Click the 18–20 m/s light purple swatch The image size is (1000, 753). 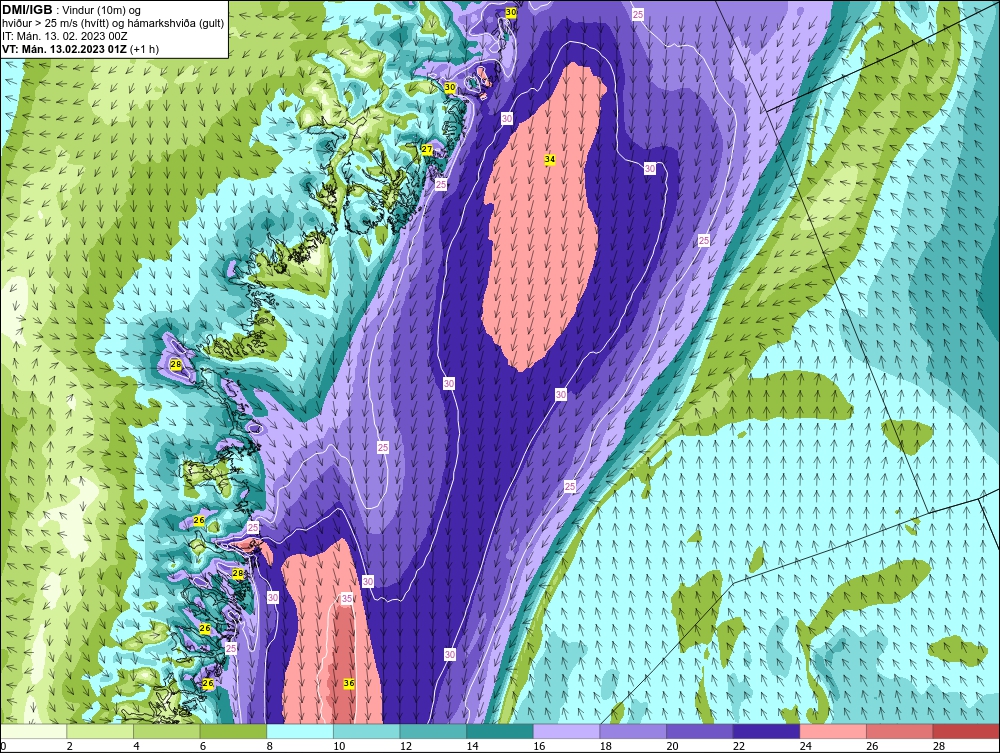633,731
